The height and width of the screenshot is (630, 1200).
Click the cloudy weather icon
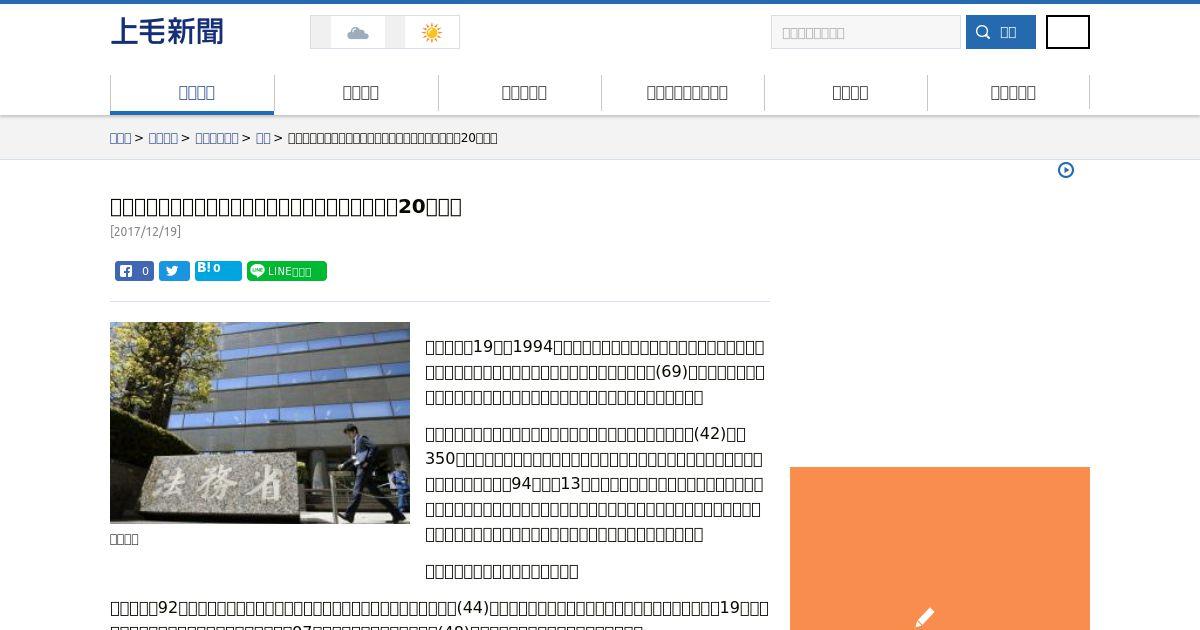tap(358, 33)
